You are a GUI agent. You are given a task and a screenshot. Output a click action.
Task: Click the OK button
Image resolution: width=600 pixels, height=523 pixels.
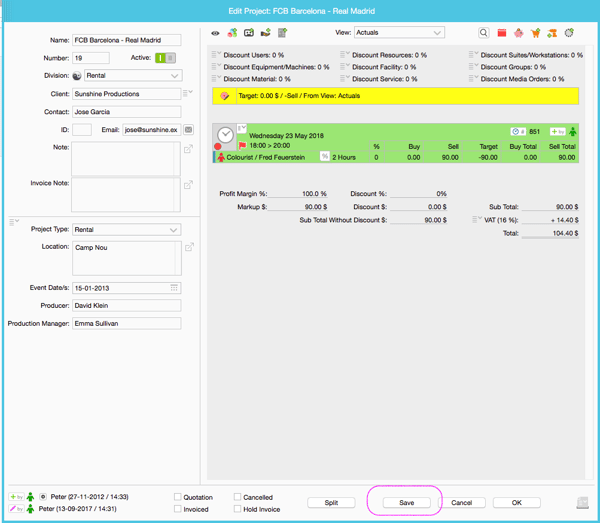[x=517, y=503]
